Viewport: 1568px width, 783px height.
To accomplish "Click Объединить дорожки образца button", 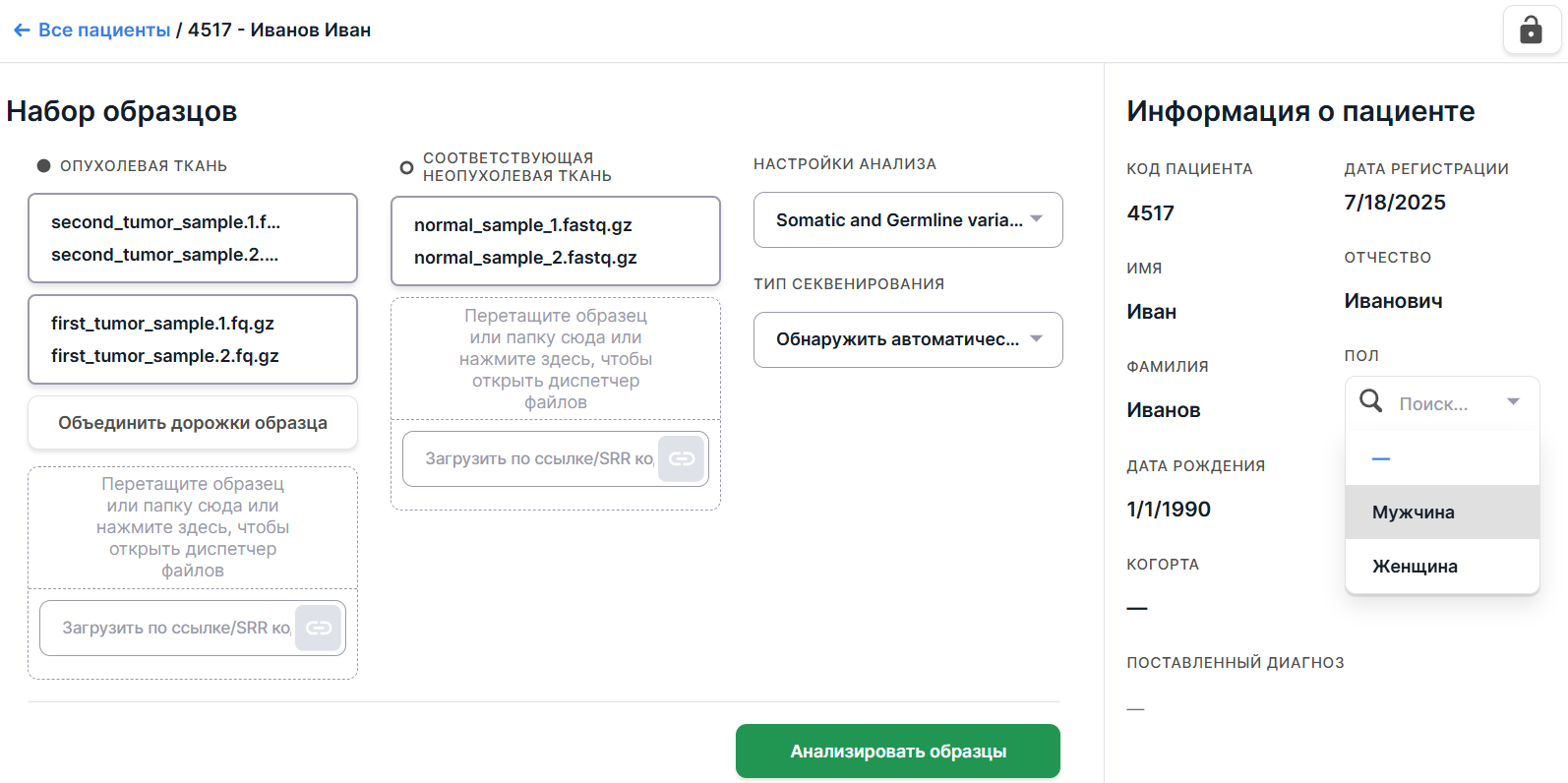I will (x=193, y=423).
